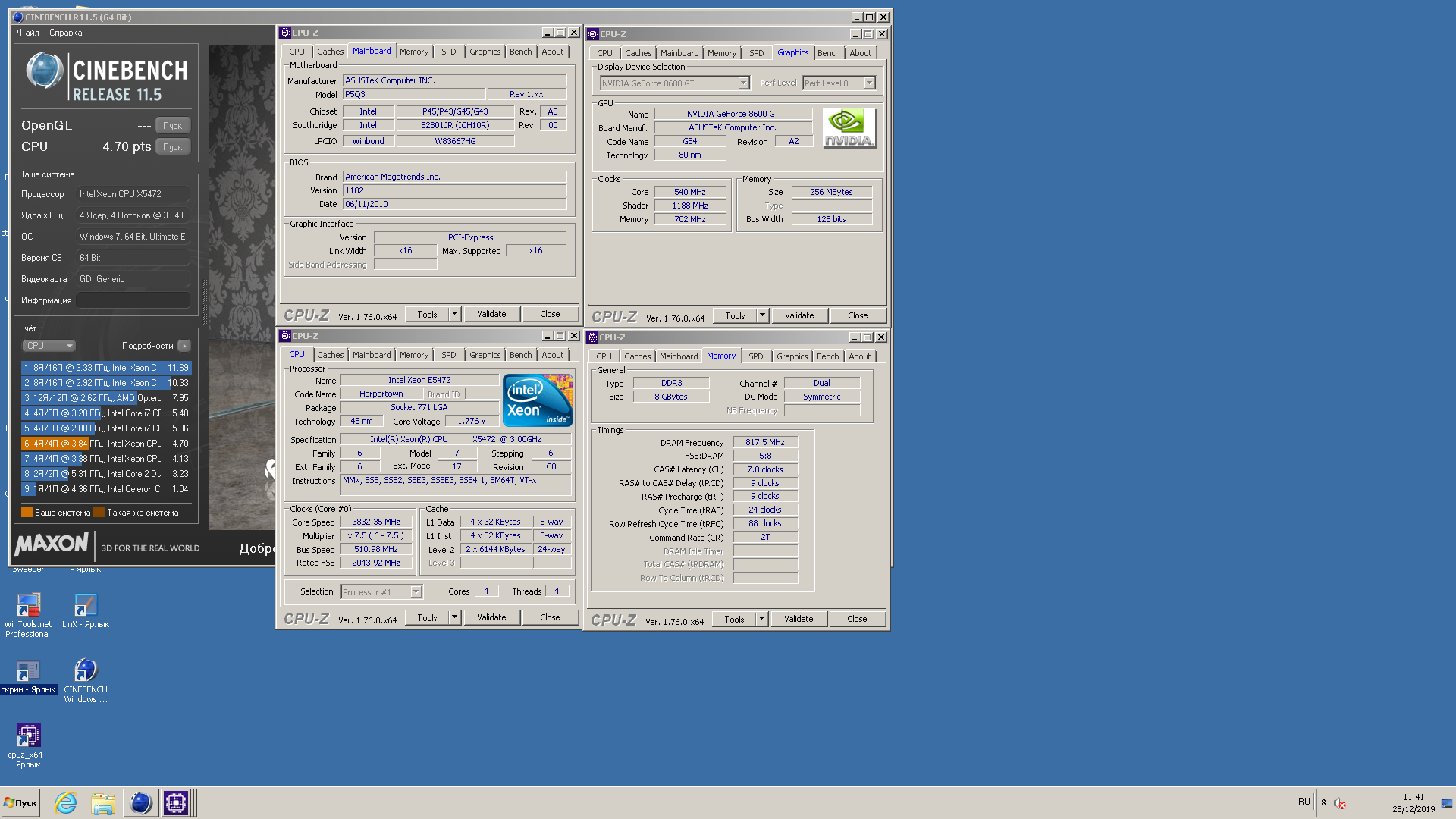This screenshot has height=819, width=1456.
Task: Expand Tools arrow in Memory window
Action: pyautogui.click(x=761, y=619)
